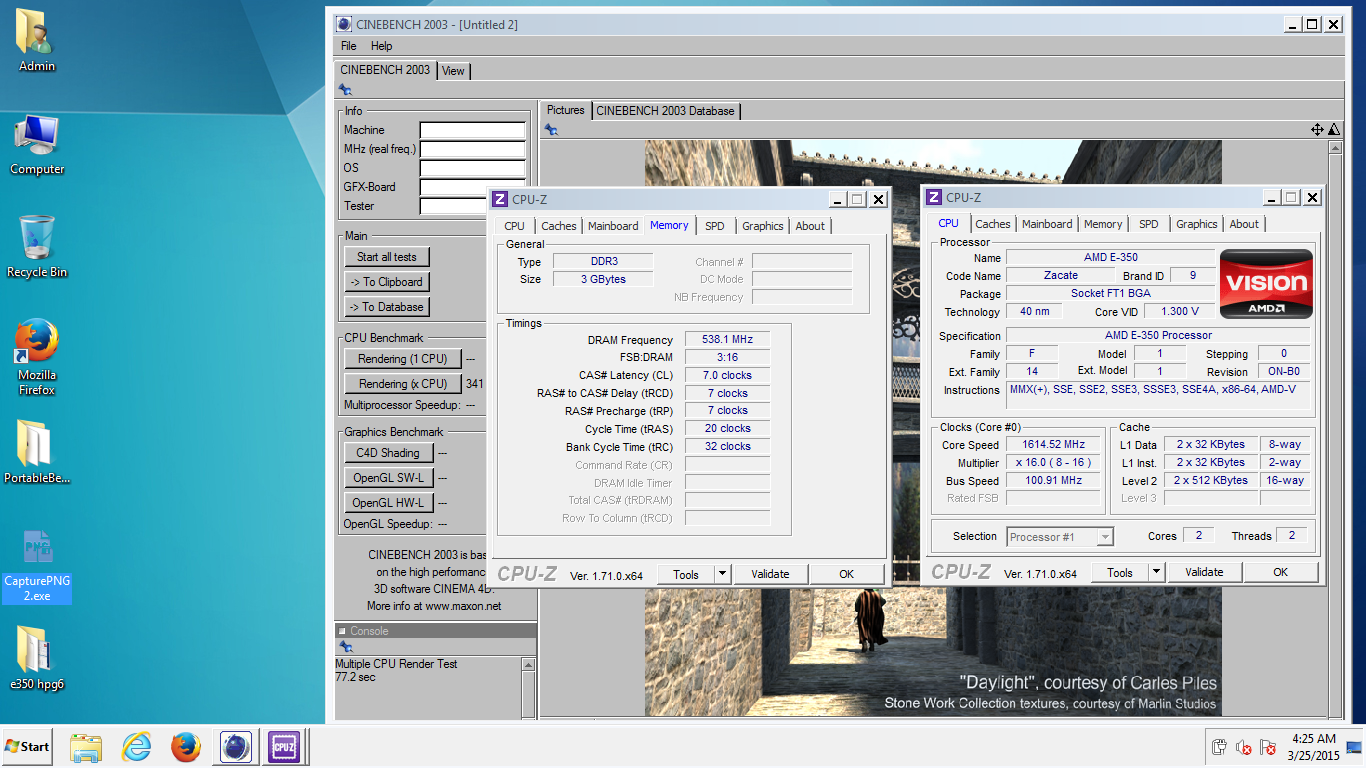Click the Core Speed value 1614.52 MHz

tap(1053, 445)
